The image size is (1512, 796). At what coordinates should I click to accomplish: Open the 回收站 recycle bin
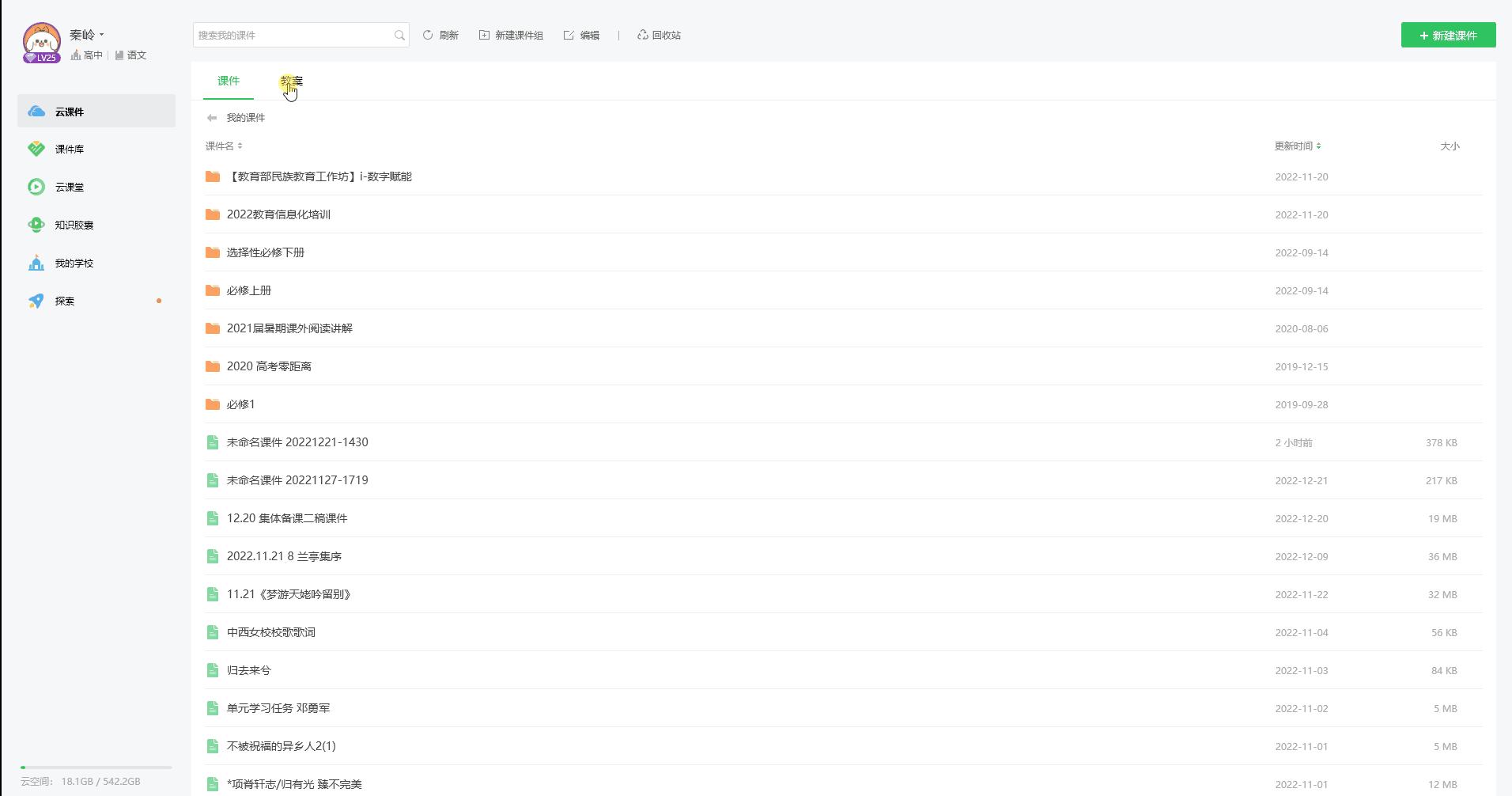pos(659,35)
